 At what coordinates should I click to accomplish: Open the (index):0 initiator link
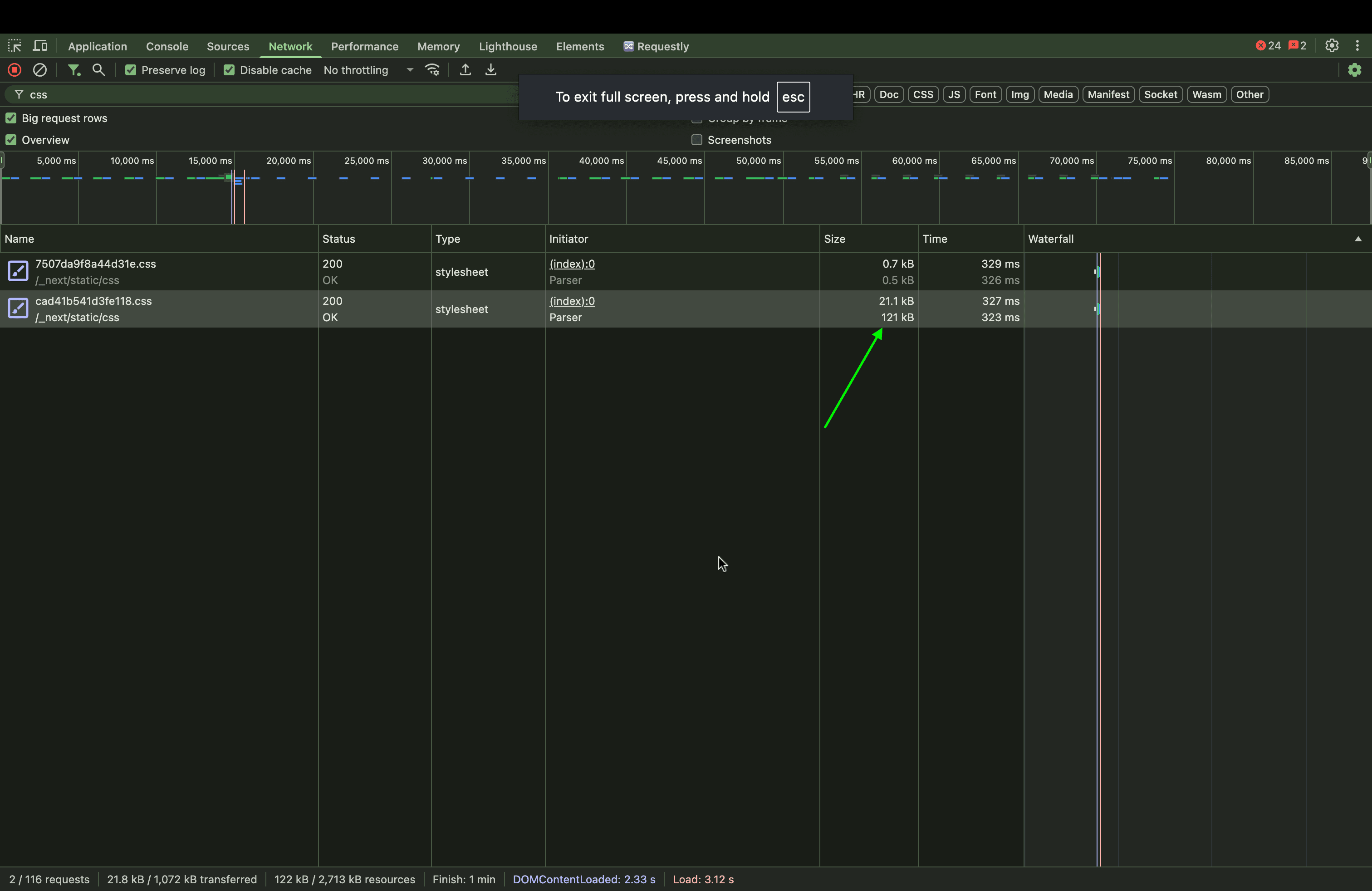click(572, 264)
